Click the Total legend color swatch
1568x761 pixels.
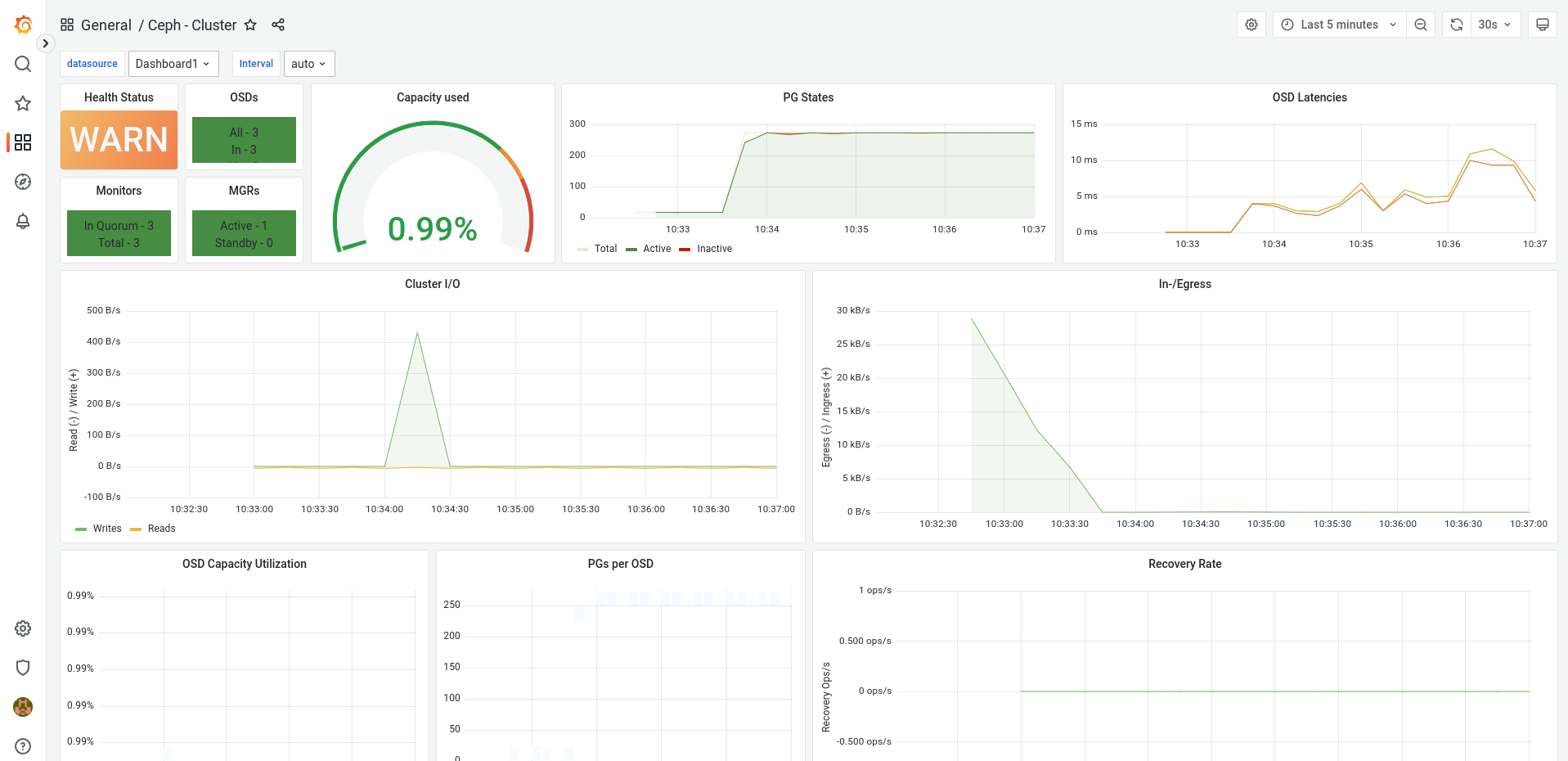click(x=582, y=250)
